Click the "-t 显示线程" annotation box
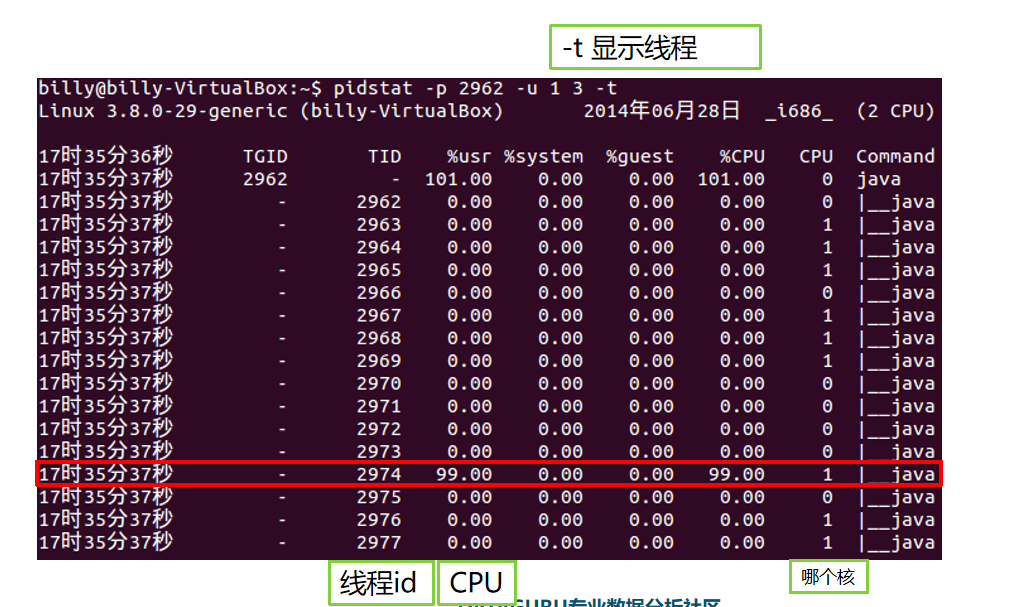The width and height of the screenshot is (1021, 607). (655, 47)
